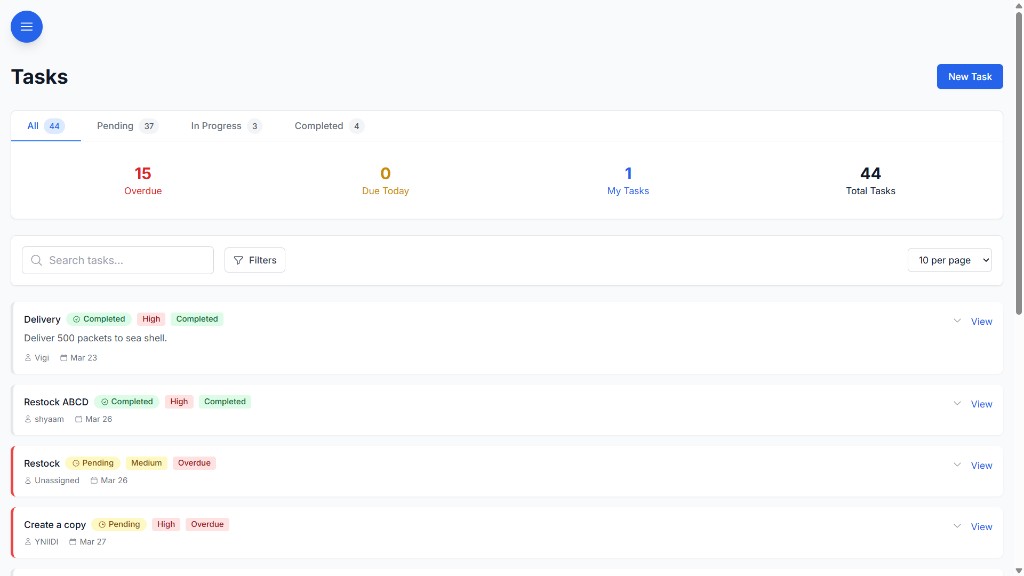Open the 10 per page dropdown
This screenshot has height=576, width=1024.
pyautogui.click(x=950, y=260)
